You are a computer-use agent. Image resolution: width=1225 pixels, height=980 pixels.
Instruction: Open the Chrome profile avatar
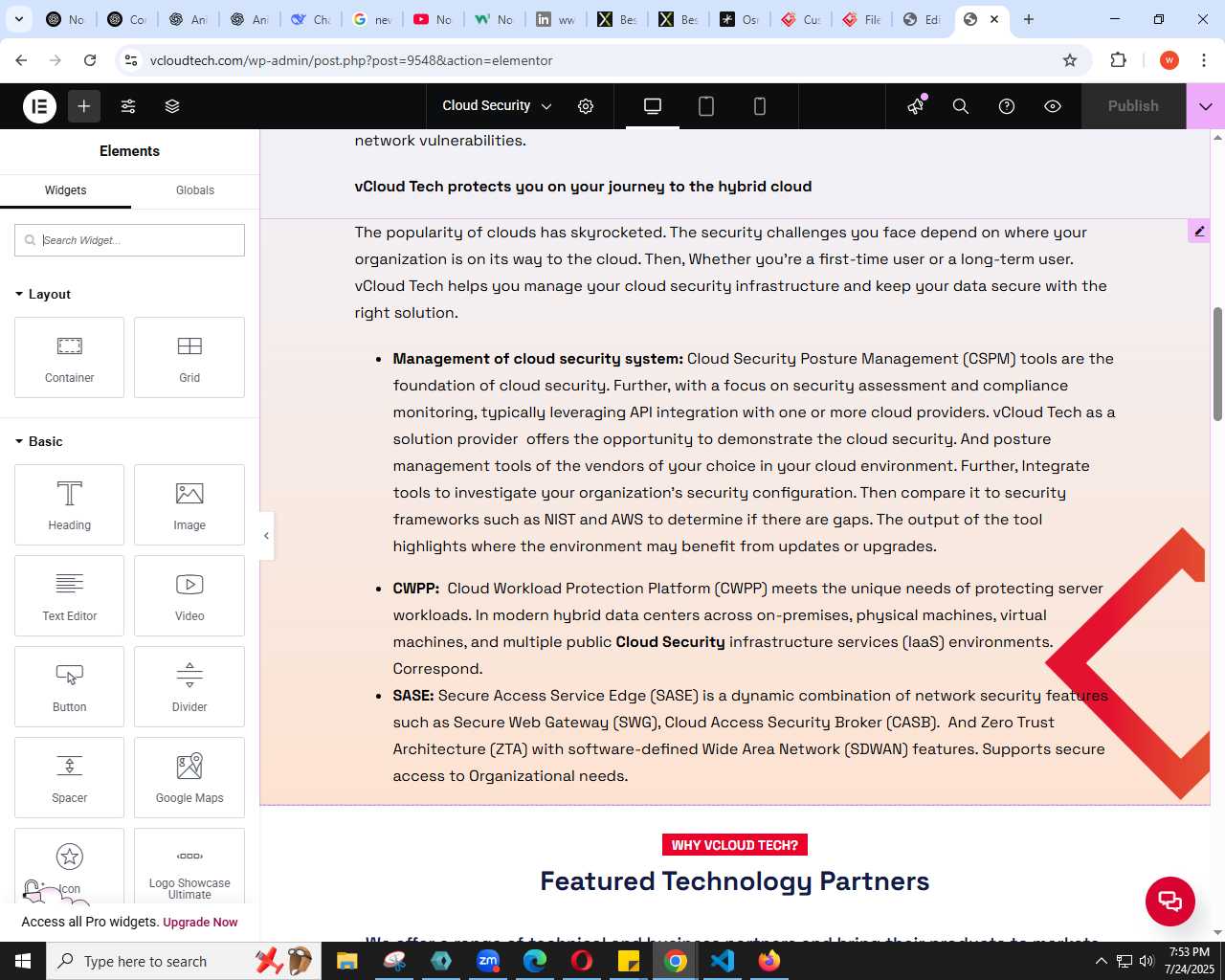point(1169,60)
